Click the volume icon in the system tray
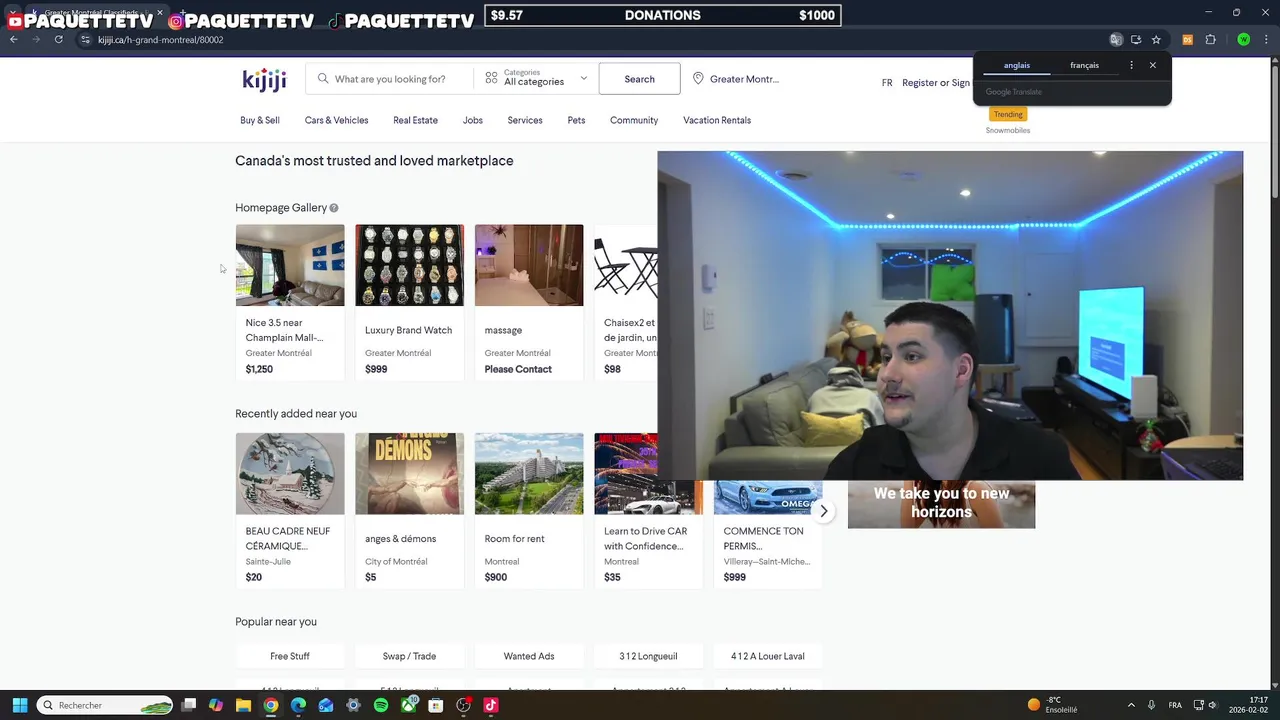Viewport: 1280px width, 720px height. [1213, 705]
